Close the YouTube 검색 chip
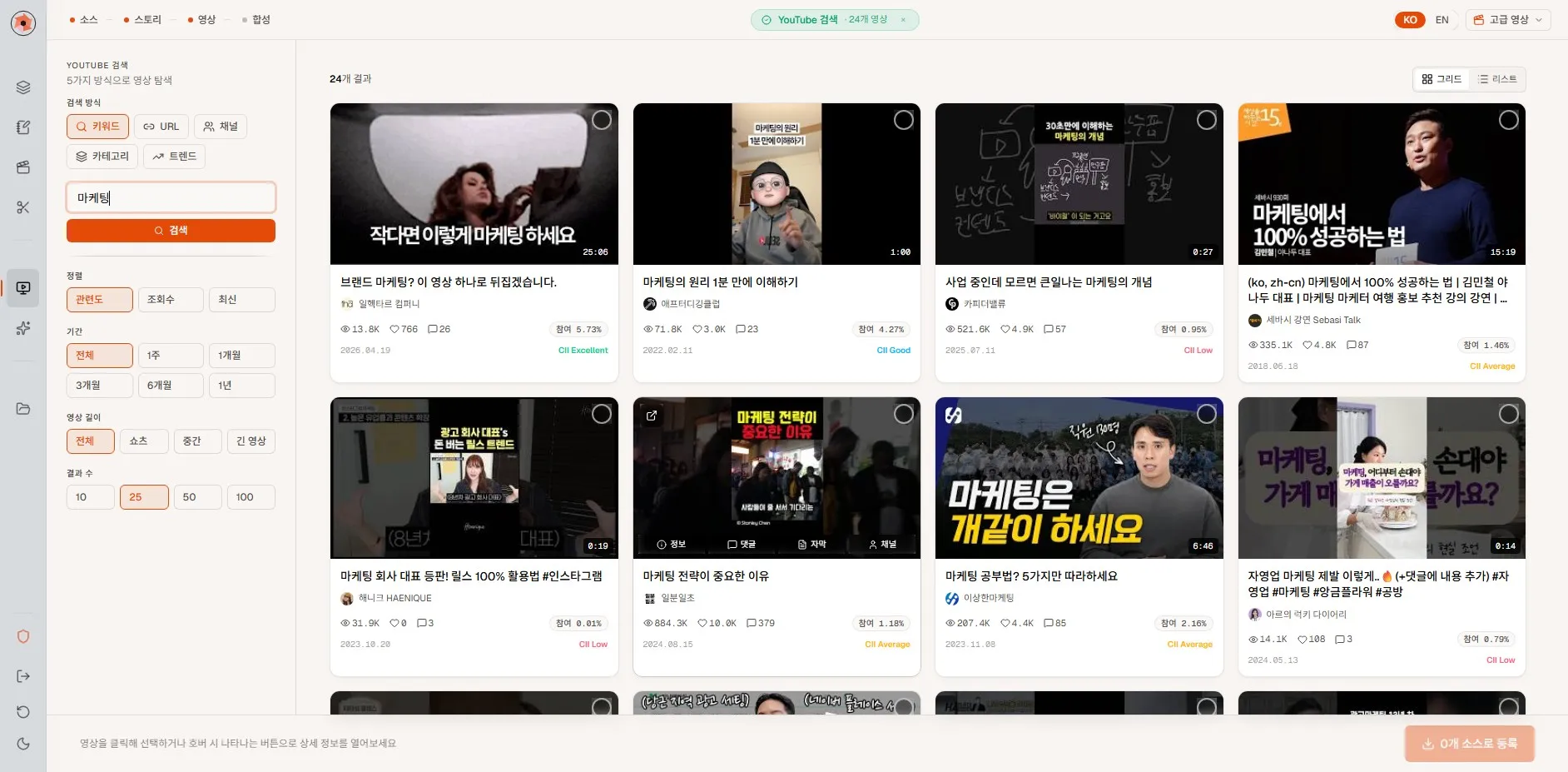1568x772 pixels. (x=903, y=20)
